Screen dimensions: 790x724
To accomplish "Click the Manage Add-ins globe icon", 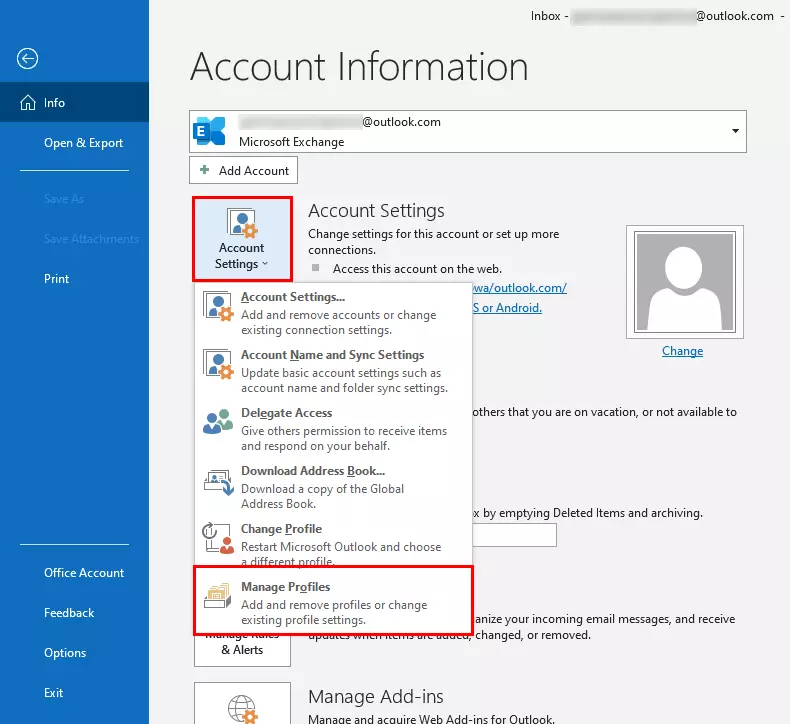I will pos(242,709).
